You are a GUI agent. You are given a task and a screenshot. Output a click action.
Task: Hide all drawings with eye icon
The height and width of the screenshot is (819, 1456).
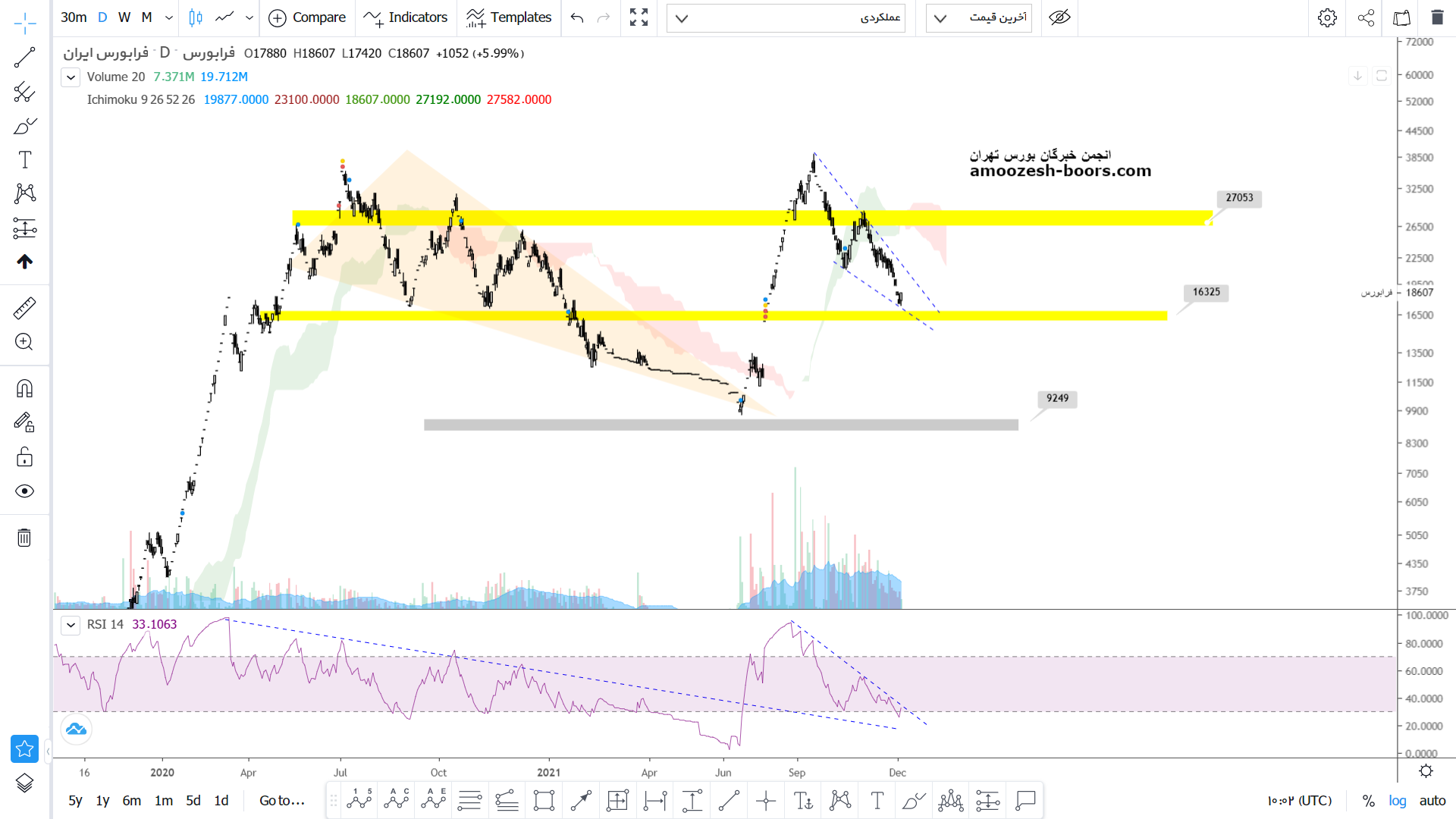tap(24, 491)
